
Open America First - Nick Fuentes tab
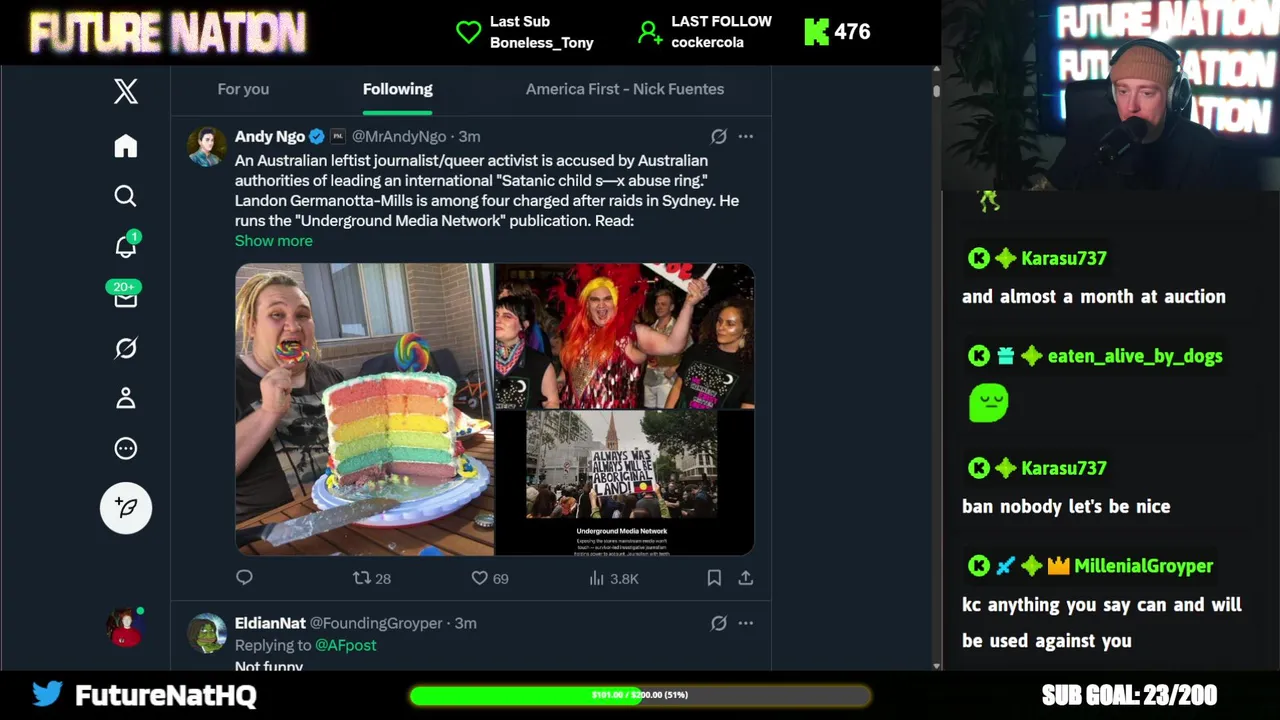point(625,89)
